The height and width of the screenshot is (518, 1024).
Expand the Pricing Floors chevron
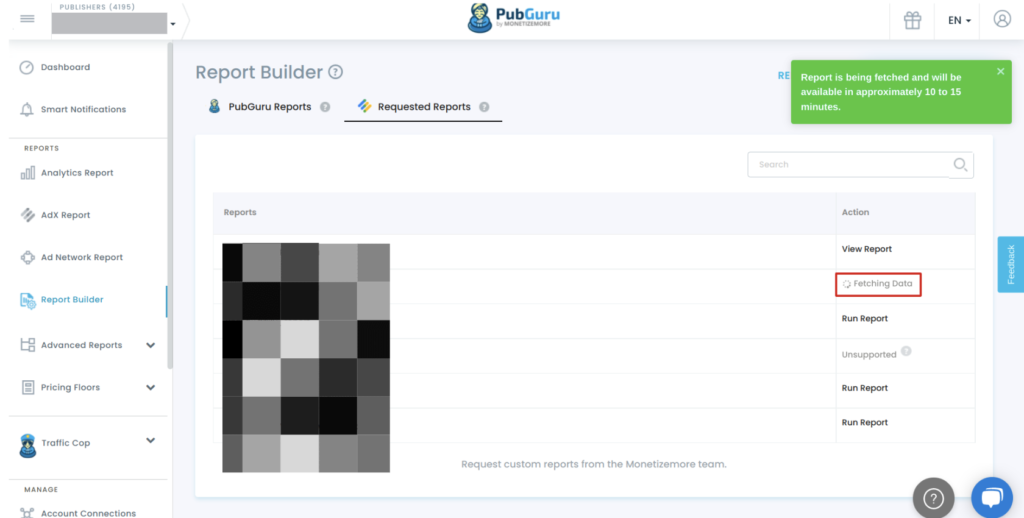(150, 387)
